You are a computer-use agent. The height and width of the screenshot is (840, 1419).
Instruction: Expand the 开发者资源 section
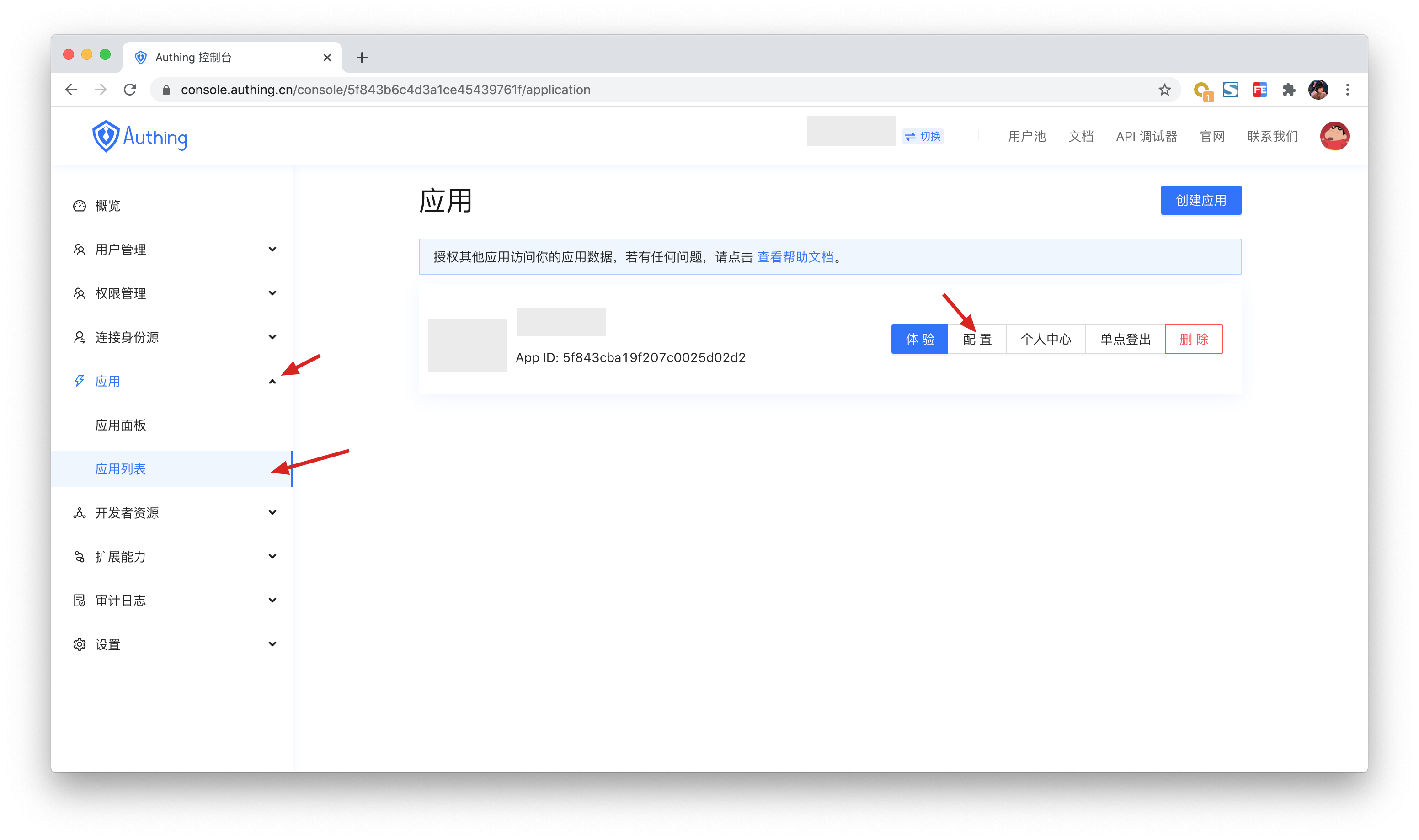click(127, 513)
